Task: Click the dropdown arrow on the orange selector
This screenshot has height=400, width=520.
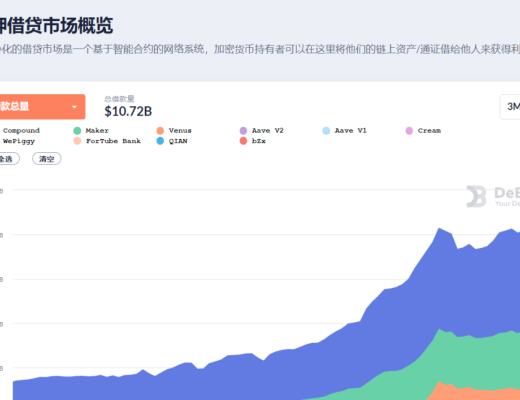Action: 74,107
